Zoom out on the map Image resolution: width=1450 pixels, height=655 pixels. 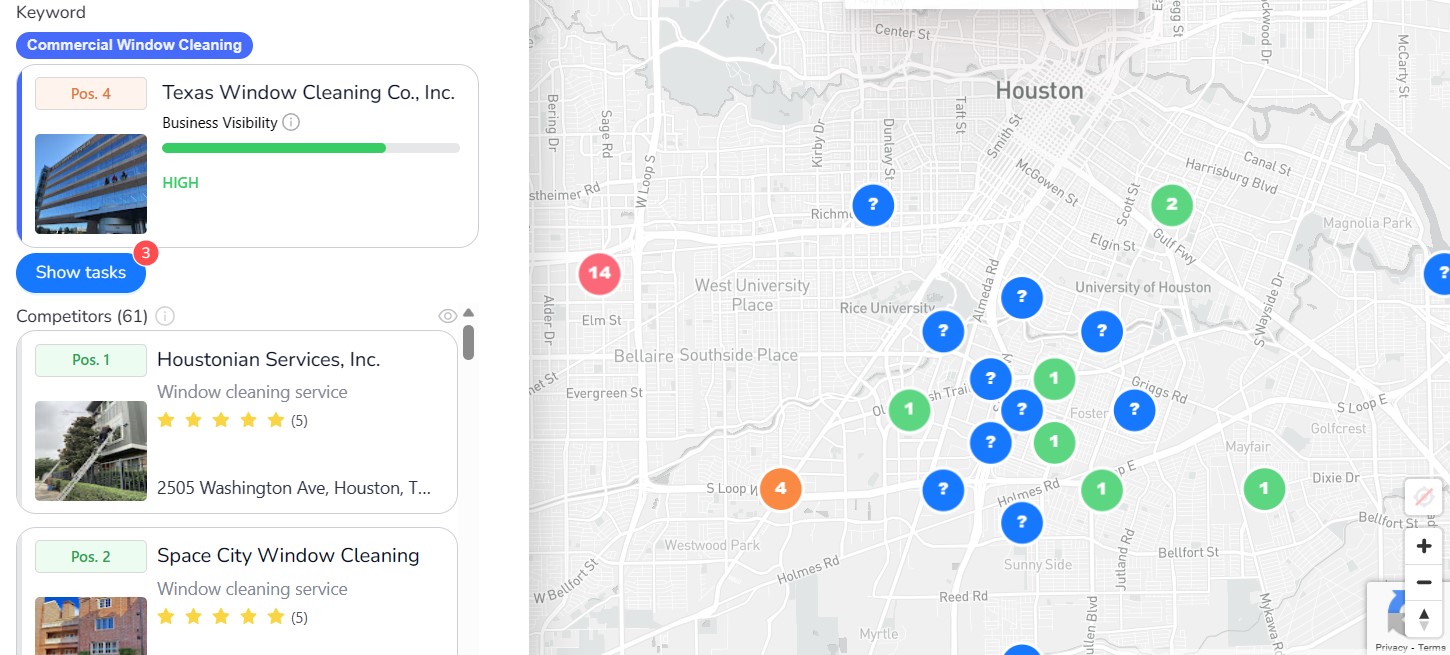click(x=1424, y=582)
